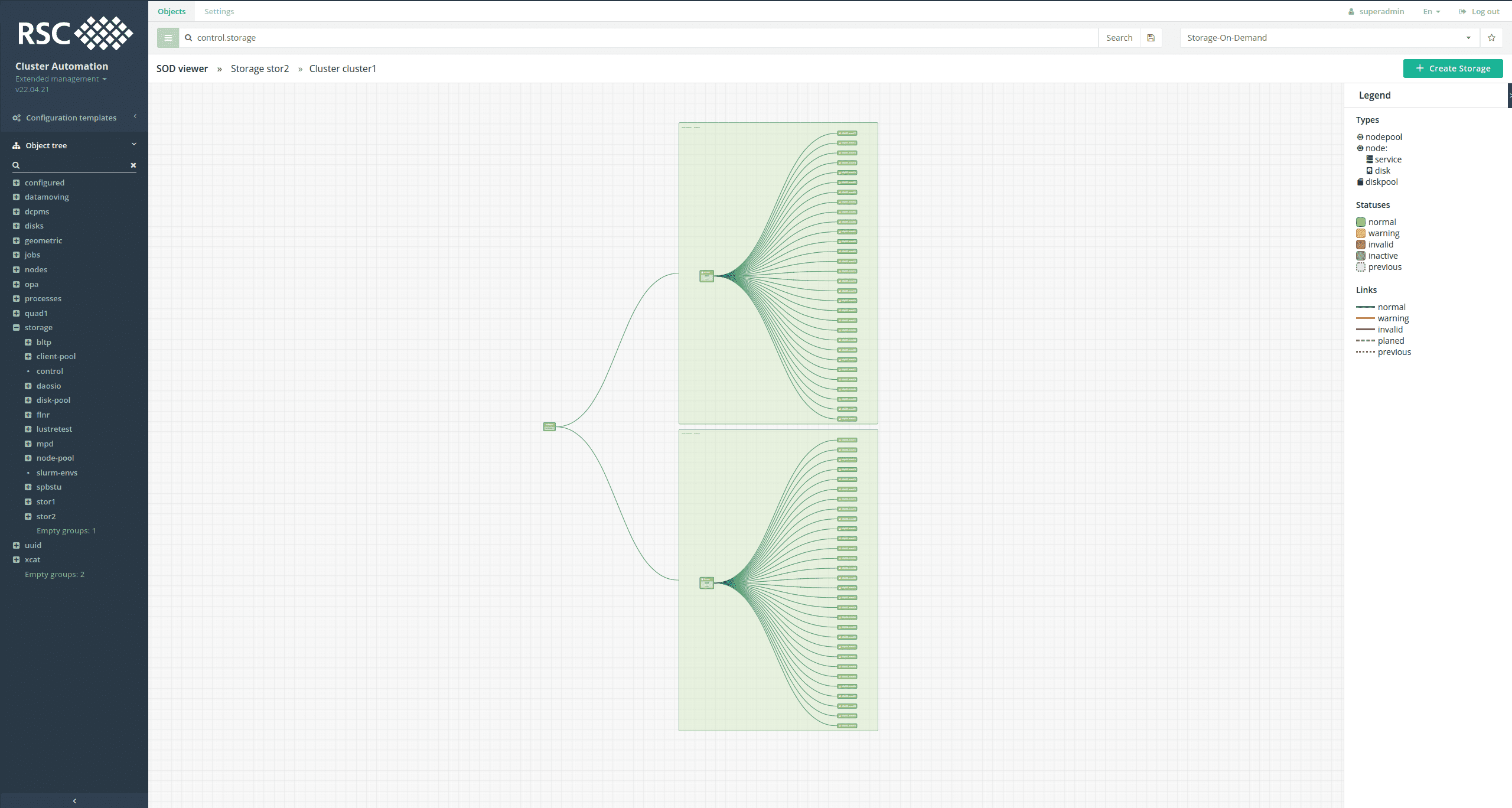Collapse the storage group in object tree

(x=16, y=327)
